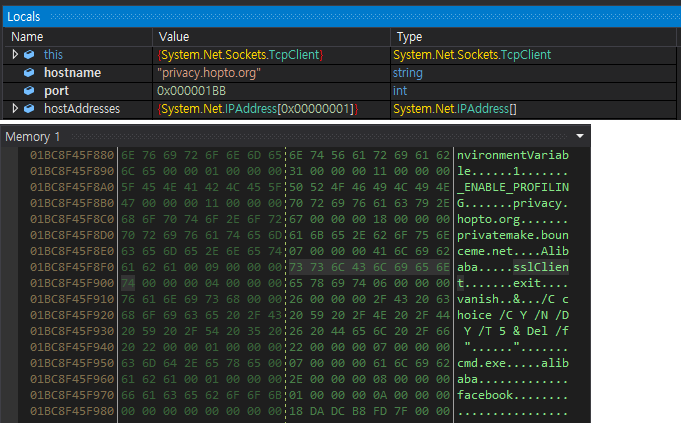
Task: Click the Value column header
Action: point(174,37)
